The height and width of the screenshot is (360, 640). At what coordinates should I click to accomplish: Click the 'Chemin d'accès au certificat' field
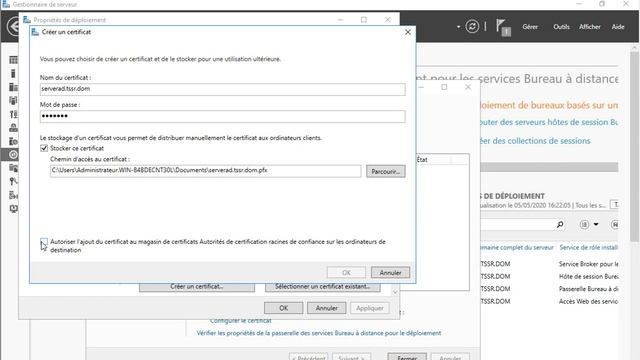[206, 171]
